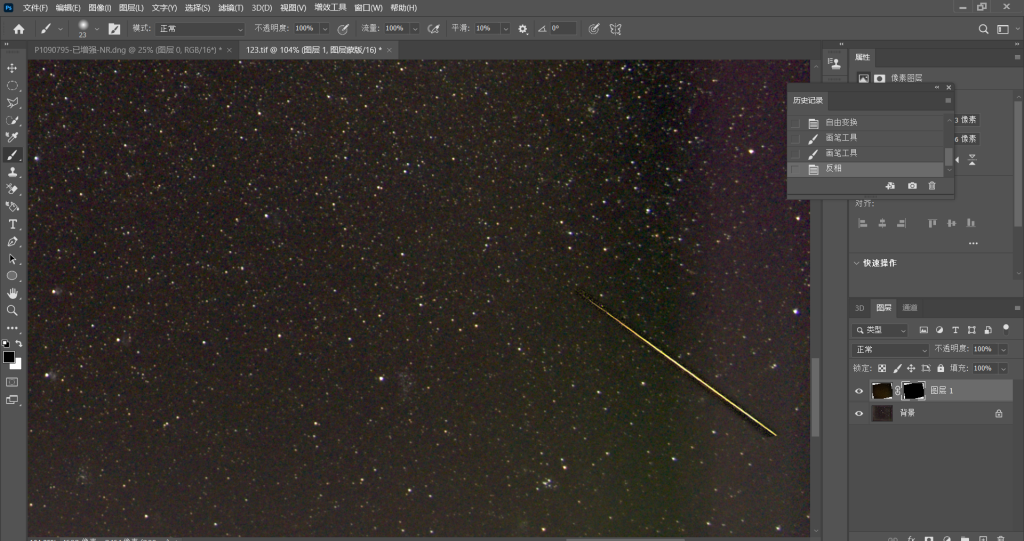
Task: Open smoothing options gear
Action: pyautogui.click(x=522, y=29)
